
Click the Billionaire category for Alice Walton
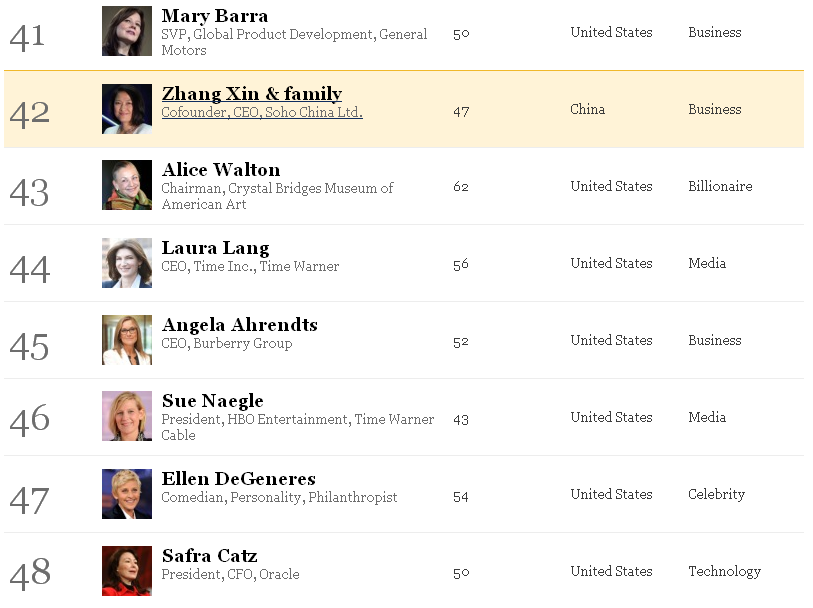(x=720, y=186)
